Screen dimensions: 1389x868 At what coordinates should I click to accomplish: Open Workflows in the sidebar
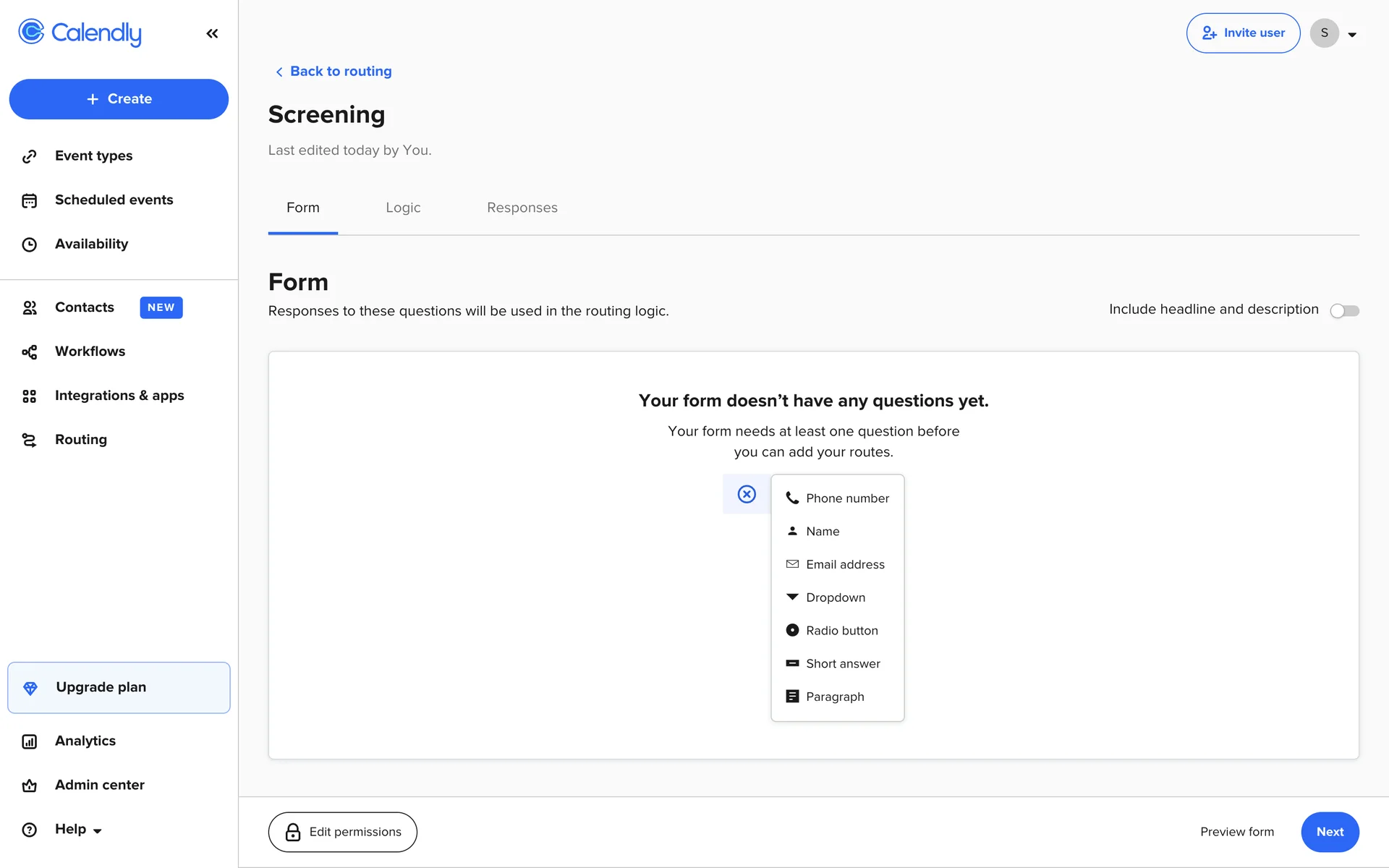coord(90,352)
